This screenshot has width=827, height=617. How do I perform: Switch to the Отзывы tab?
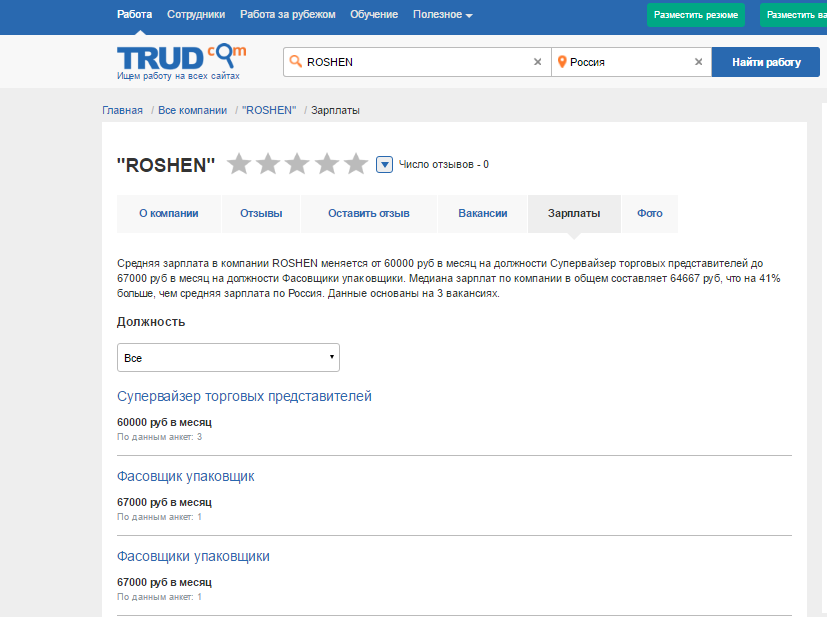[261, 213]
